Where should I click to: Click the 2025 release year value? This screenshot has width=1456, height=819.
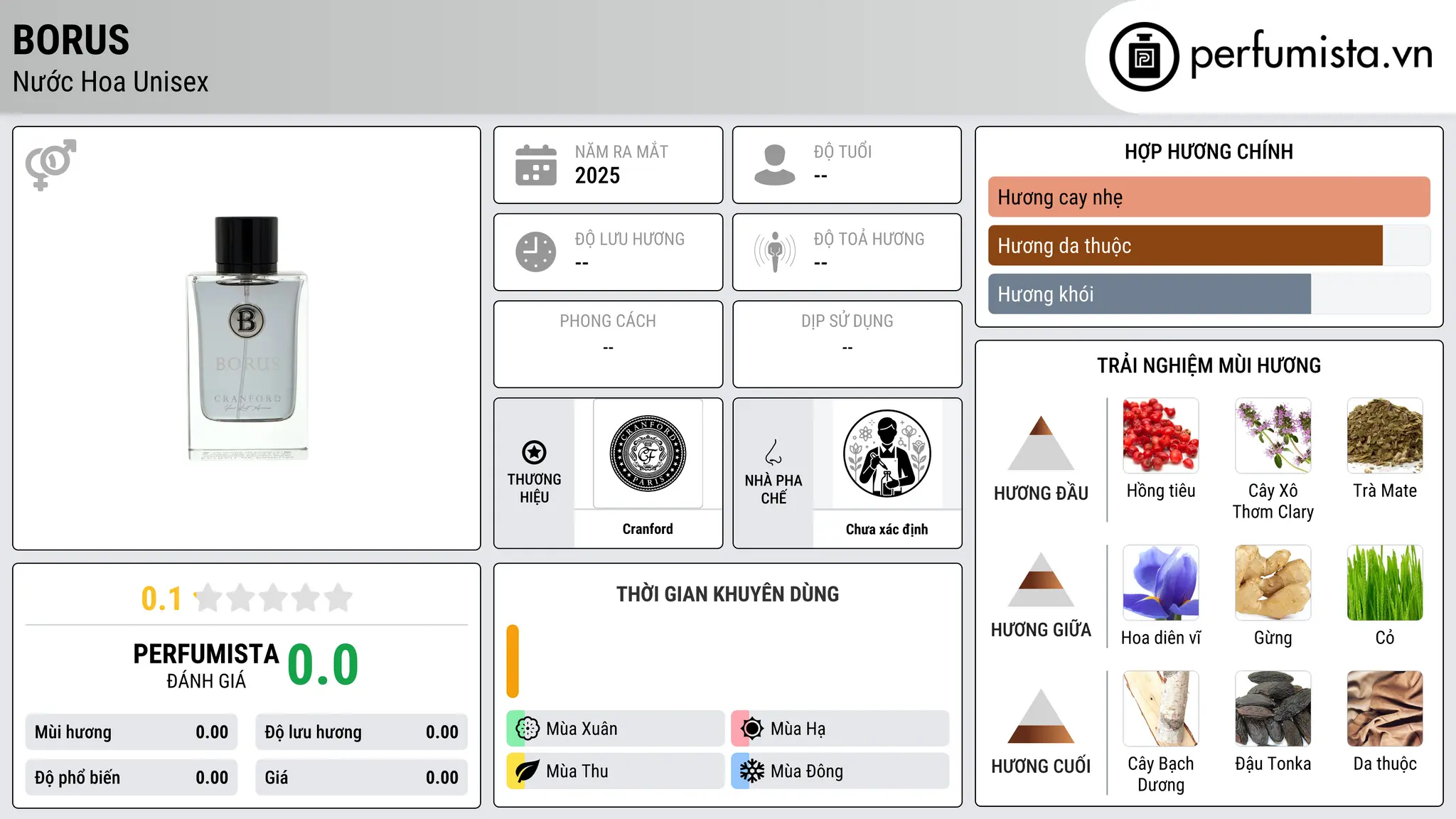click(x=597, y=176)
